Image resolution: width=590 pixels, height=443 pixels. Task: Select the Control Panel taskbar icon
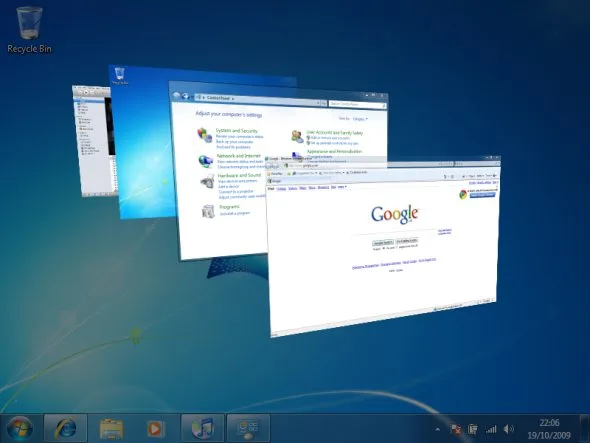pyautogui.click(x=248, y=428)
